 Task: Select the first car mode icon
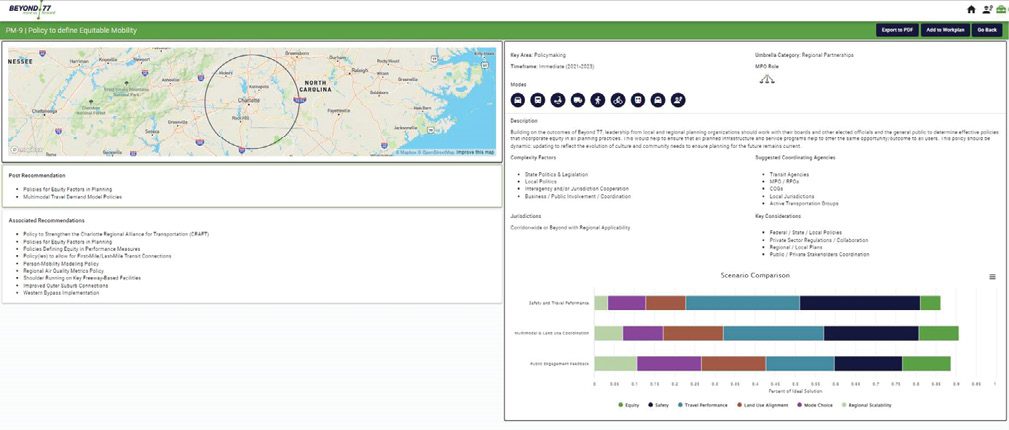518,100
